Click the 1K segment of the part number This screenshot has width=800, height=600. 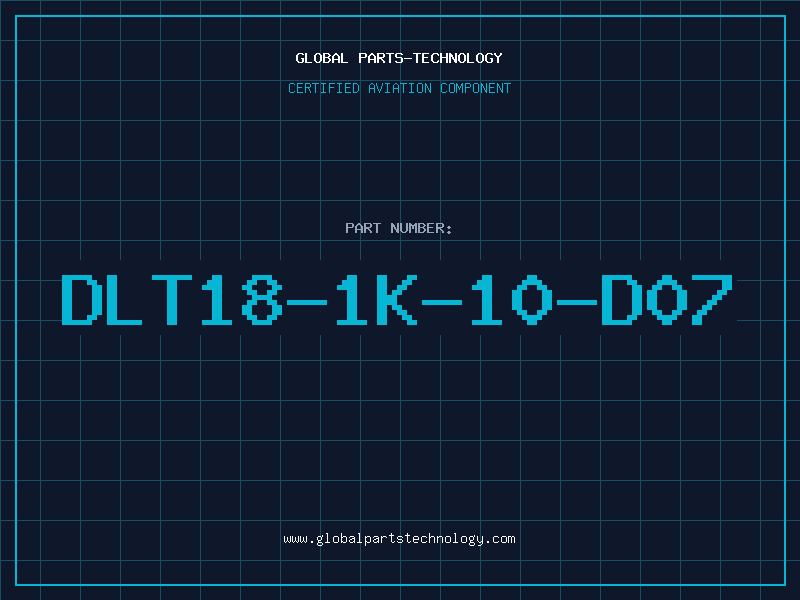pyautogui.click(x=377, y=300)
